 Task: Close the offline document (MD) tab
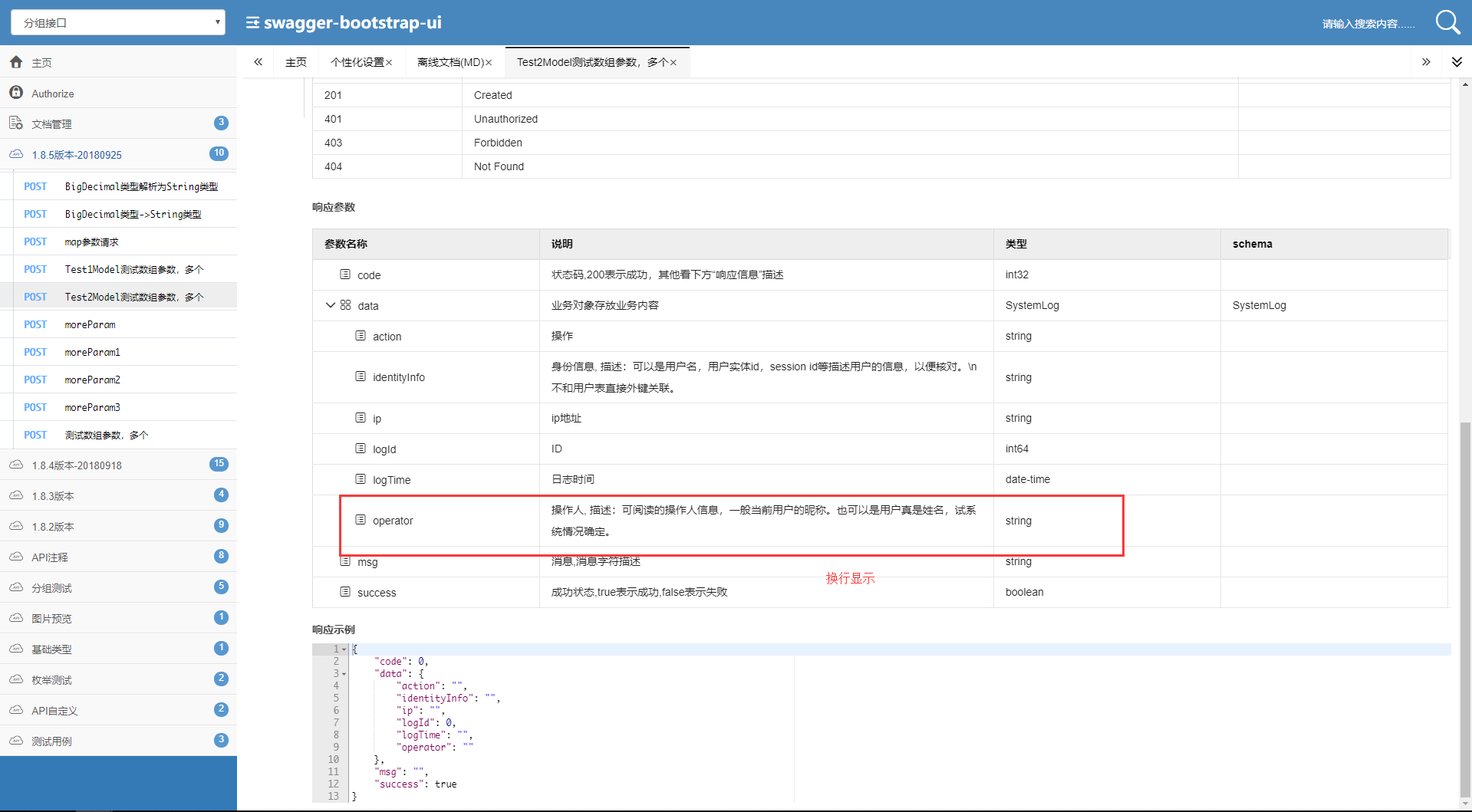[489, 63]
